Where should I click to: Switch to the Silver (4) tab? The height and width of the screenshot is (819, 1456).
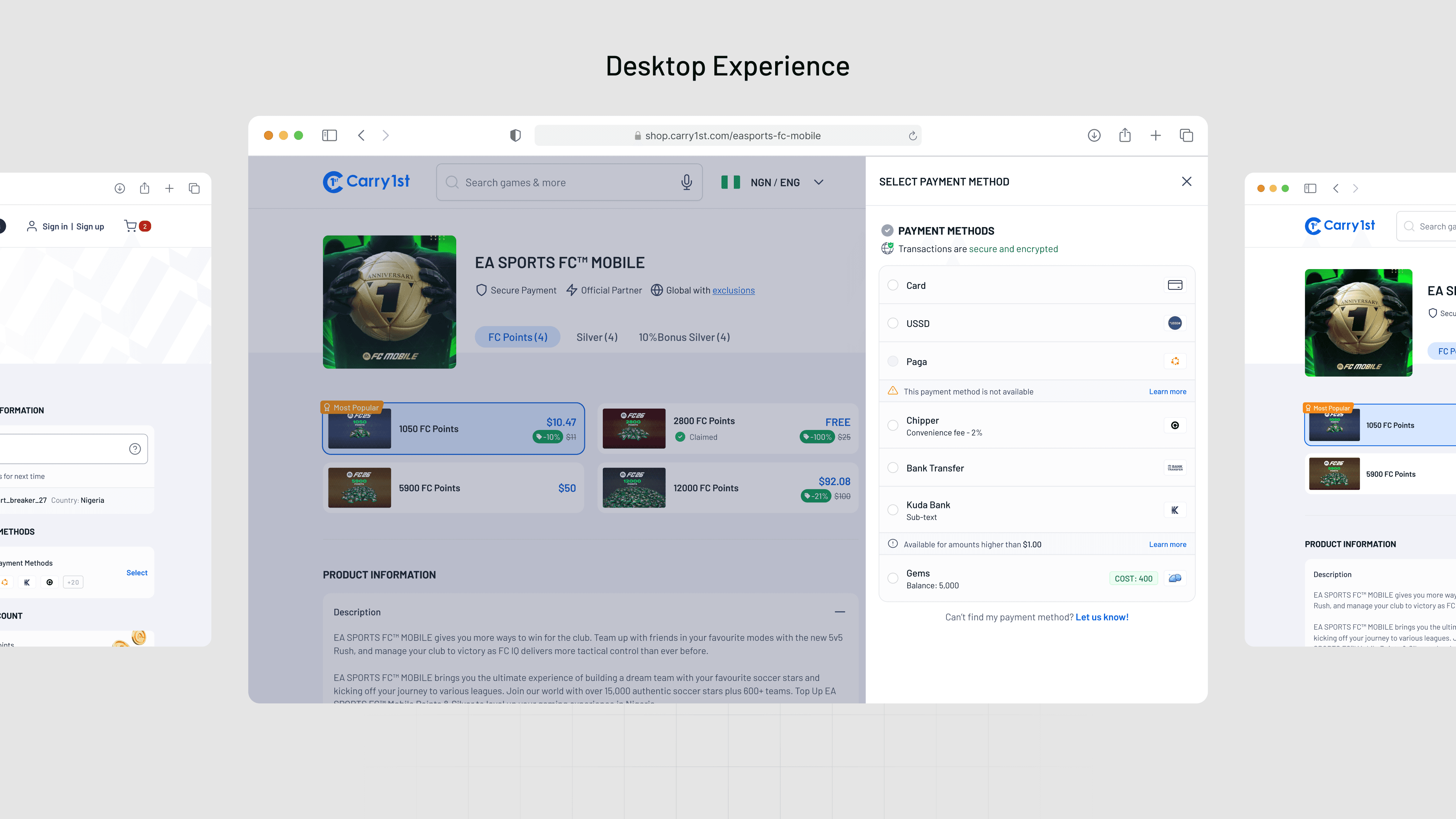596,337
